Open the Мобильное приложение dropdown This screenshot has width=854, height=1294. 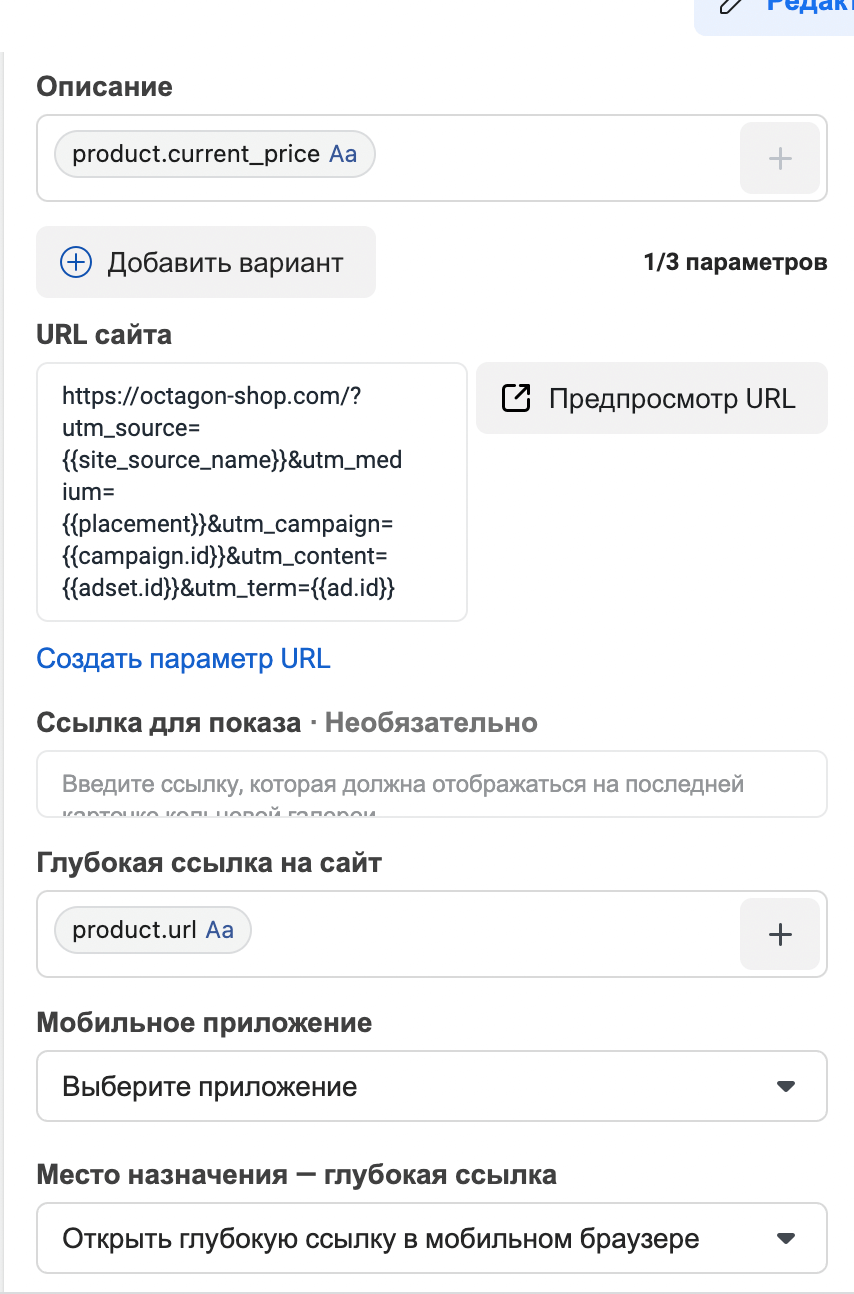(x=430, y=1086)
